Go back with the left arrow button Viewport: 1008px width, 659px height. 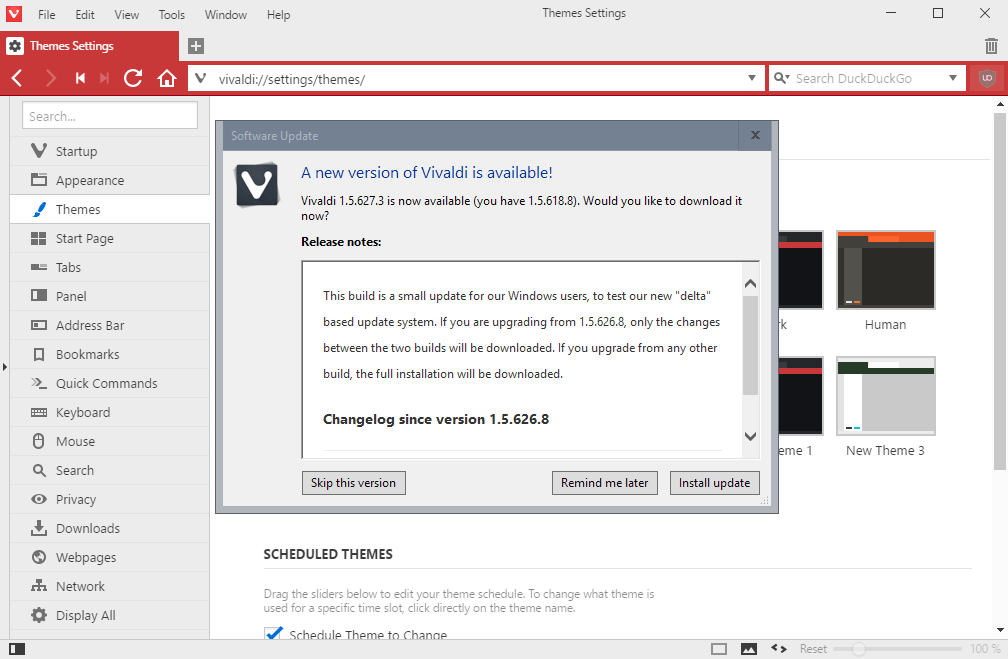[x=17, y=78]
